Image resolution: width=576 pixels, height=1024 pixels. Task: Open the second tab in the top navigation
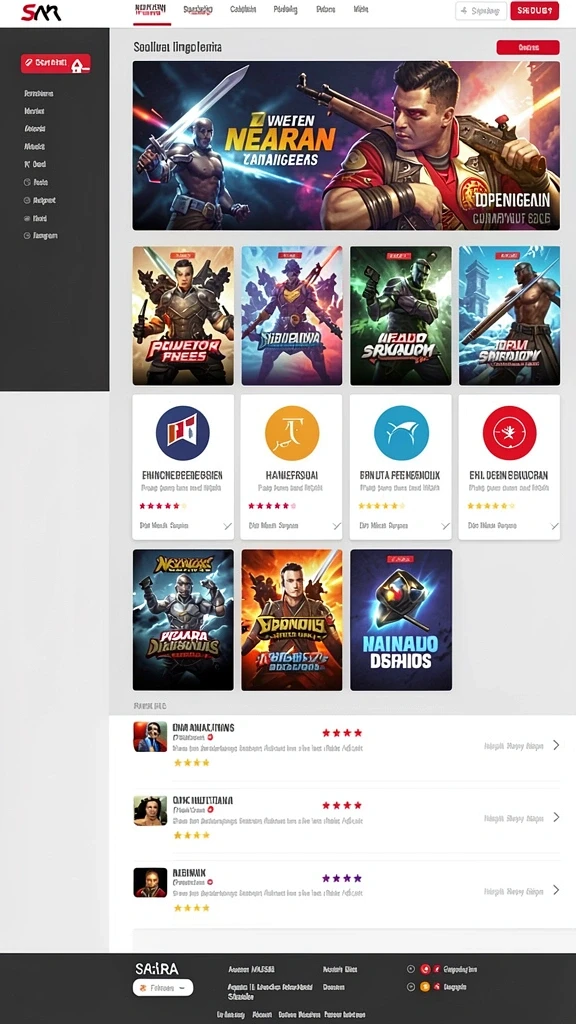point(198,10)
